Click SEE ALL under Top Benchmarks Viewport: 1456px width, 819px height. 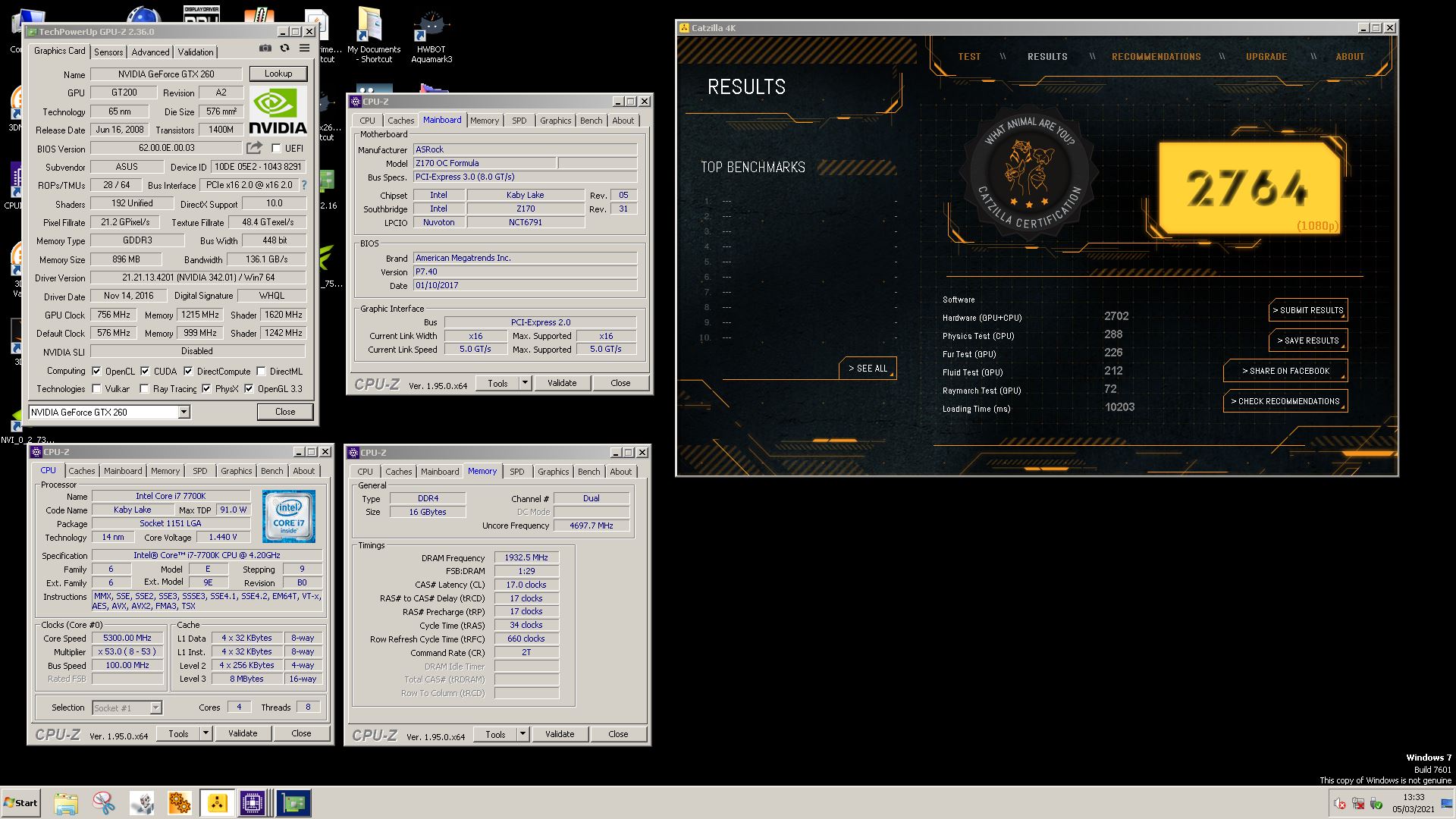868,369
